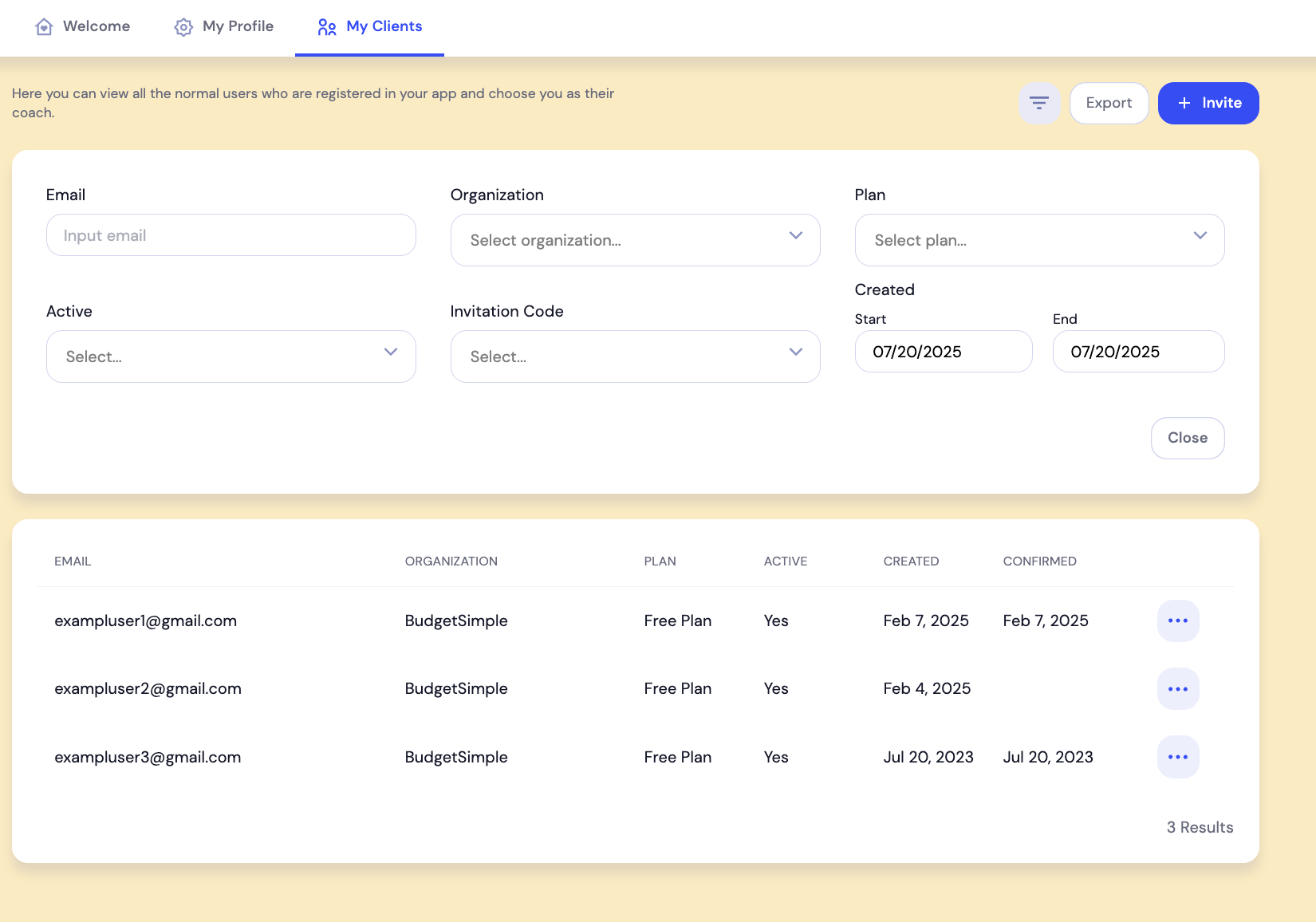Image resolution: width=1316 pixels, height=922 pixels.
Task: Open the actions menu for exampluser1@gmail.com
Action: point(1177,621)
